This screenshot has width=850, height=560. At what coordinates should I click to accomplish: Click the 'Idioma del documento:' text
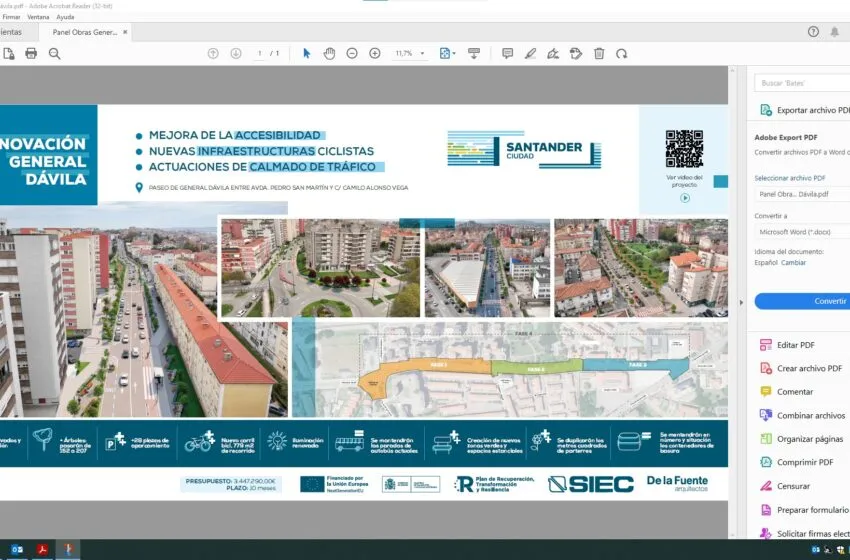pyautogui.click(x=789, y=252)
